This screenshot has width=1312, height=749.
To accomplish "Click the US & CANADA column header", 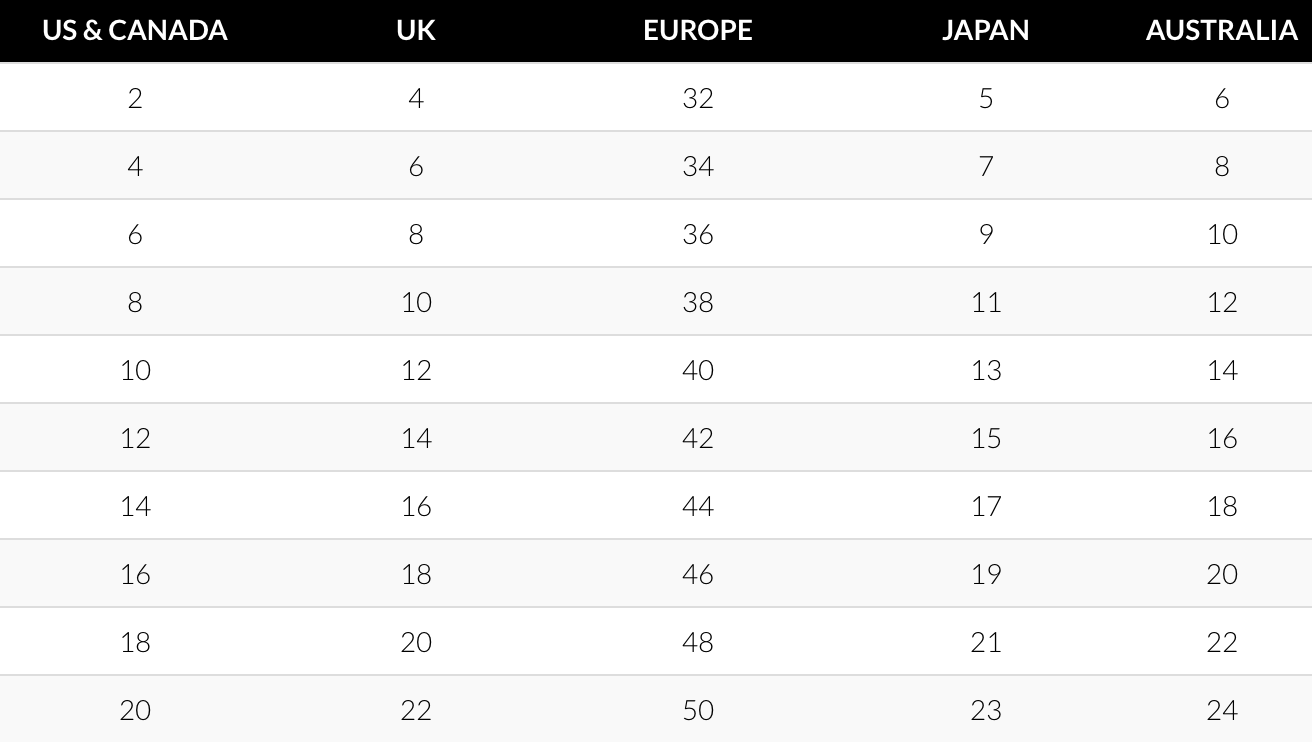I will click(135, 30).
